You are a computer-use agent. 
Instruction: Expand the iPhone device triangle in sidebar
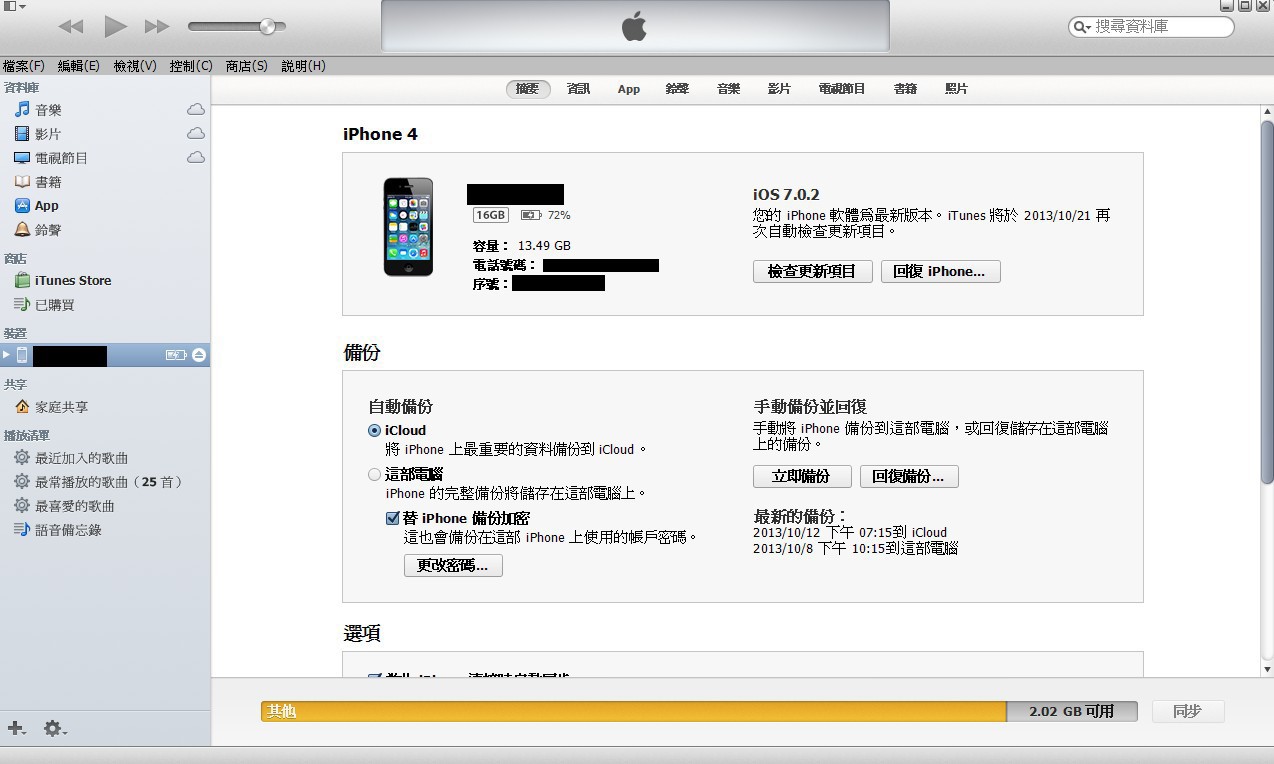(x=7, y=355)
